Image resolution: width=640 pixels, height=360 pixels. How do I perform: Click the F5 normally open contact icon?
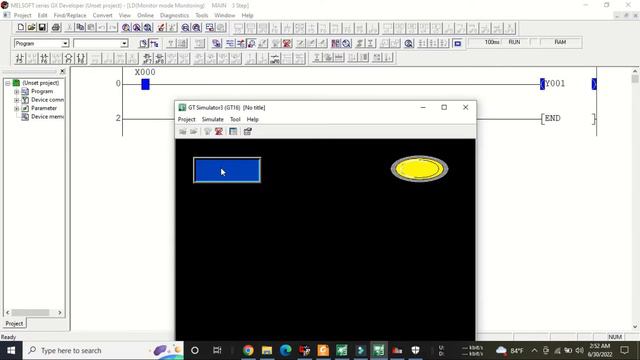pyautogui.click(x=19, y=58)
